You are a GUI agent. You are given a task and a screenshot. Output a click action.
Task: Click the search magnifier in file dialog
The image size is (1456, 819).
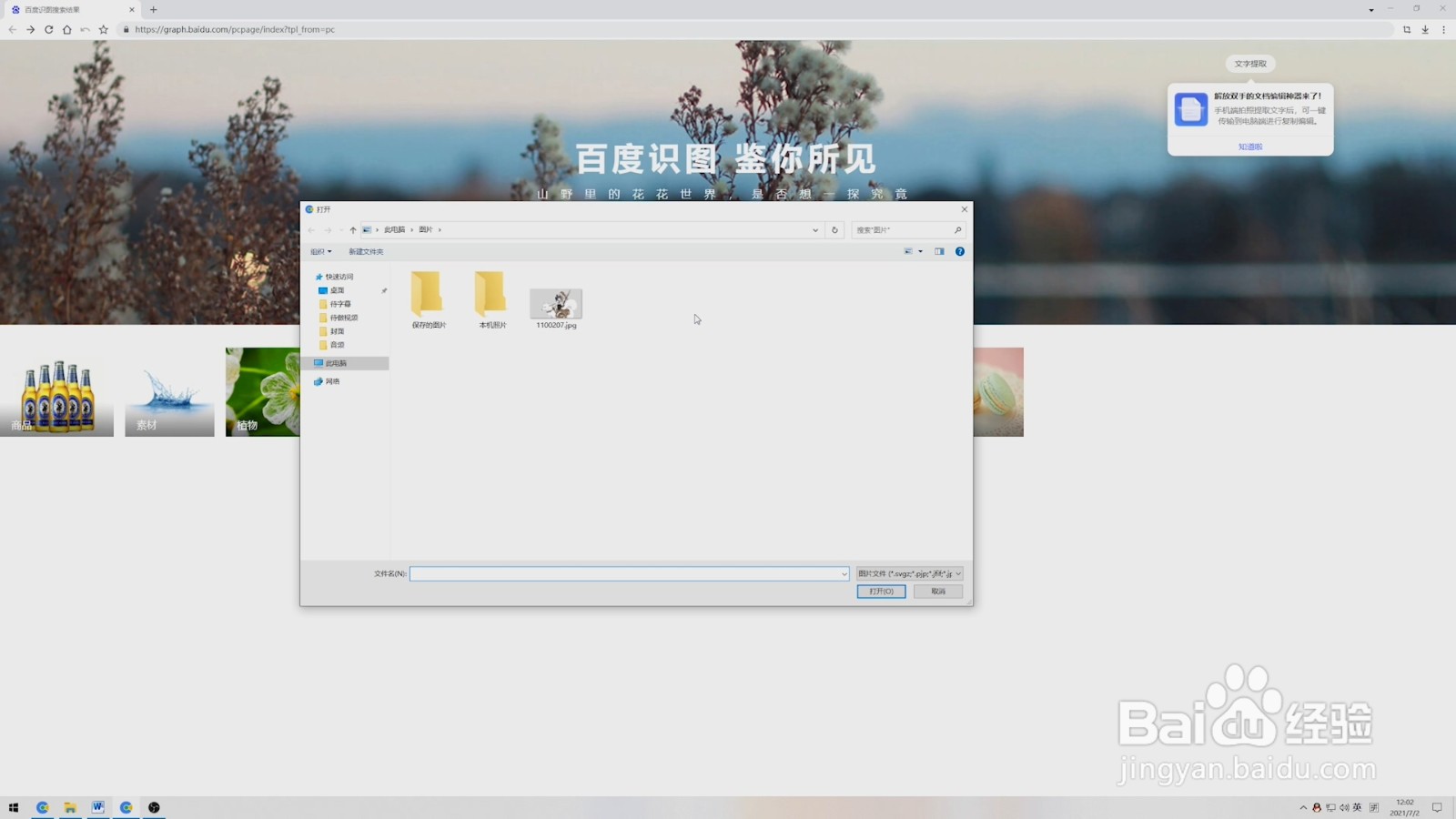(957, 230)
